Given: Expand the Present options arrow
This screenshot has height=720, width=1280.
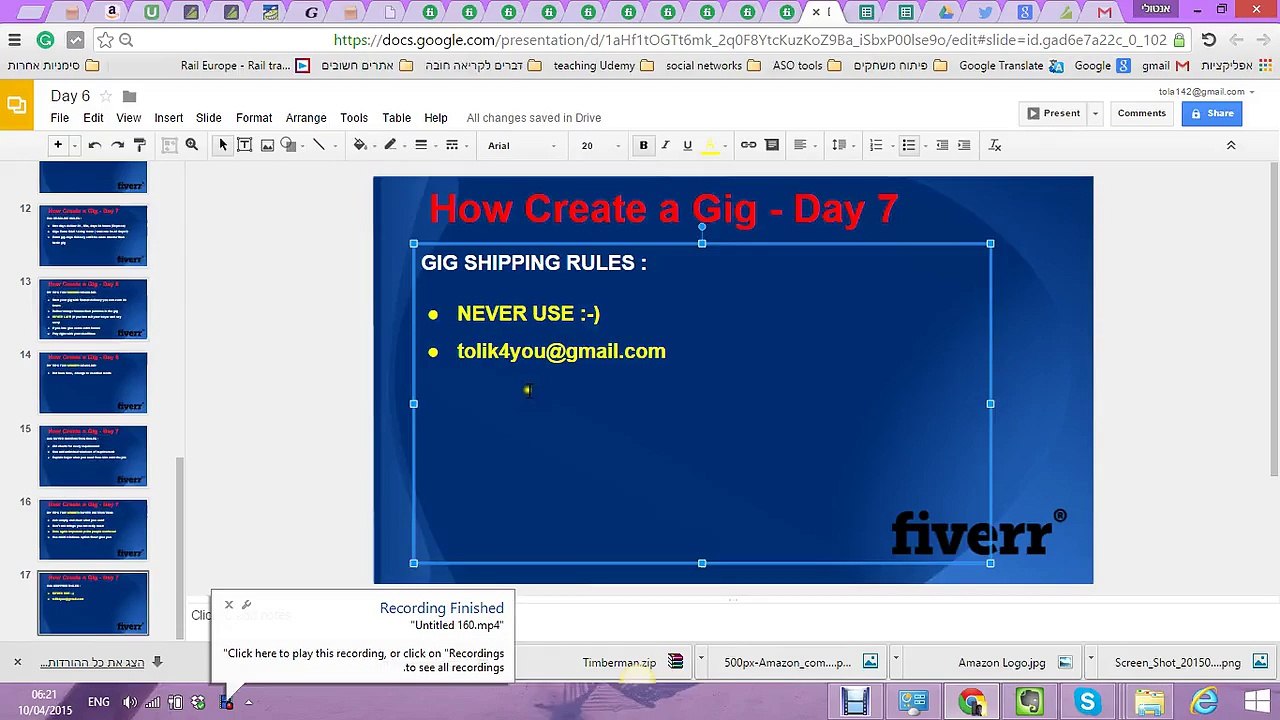Looking at the screenshot, I should (1095, 113).
